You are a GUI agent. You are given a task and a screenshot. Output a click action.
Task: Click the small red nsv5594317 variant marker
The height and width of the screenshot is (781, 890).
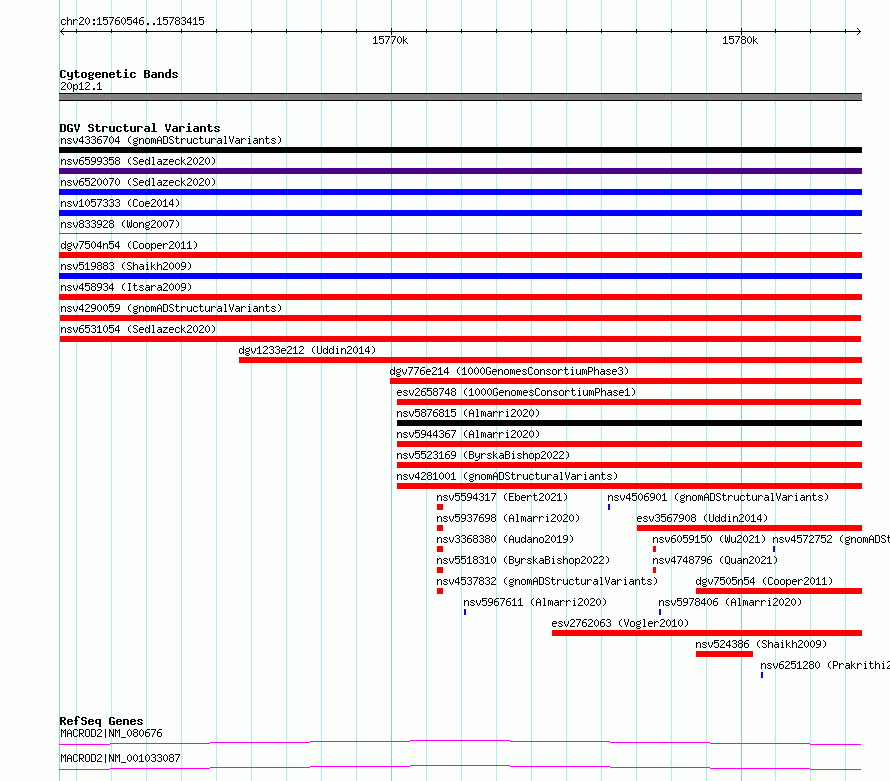click(440, 507)
